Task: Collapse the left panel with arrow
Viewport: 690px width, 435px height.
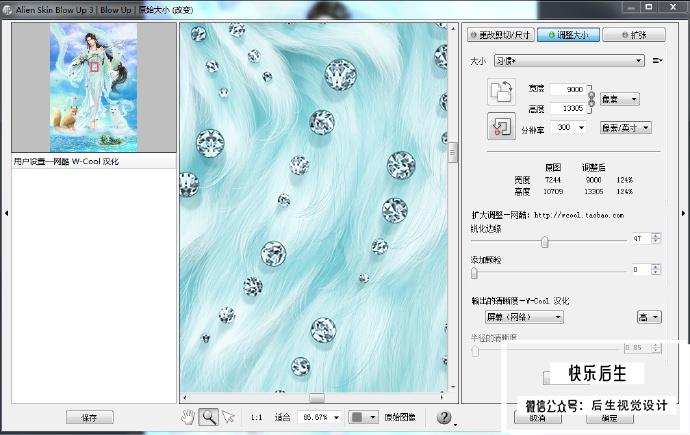Action: tap(6, 213)
